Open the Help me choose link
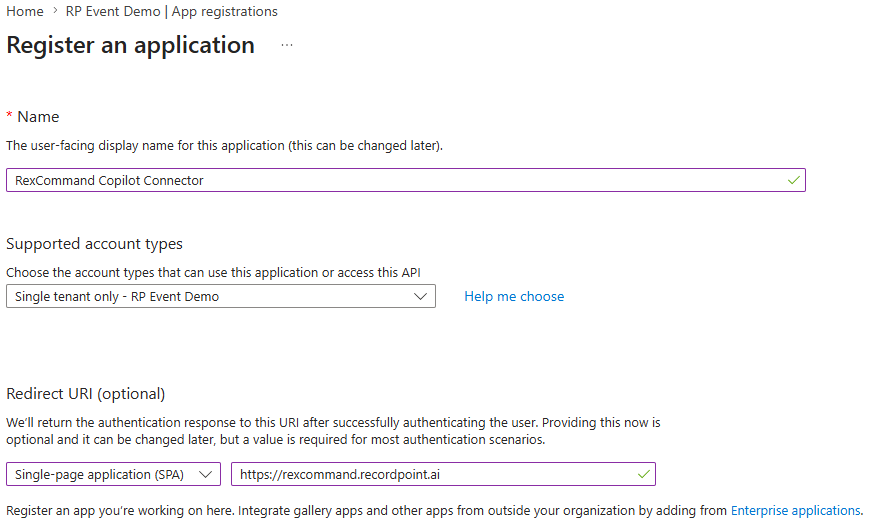The width and height of the screenshot is (871, 522). 514,296
